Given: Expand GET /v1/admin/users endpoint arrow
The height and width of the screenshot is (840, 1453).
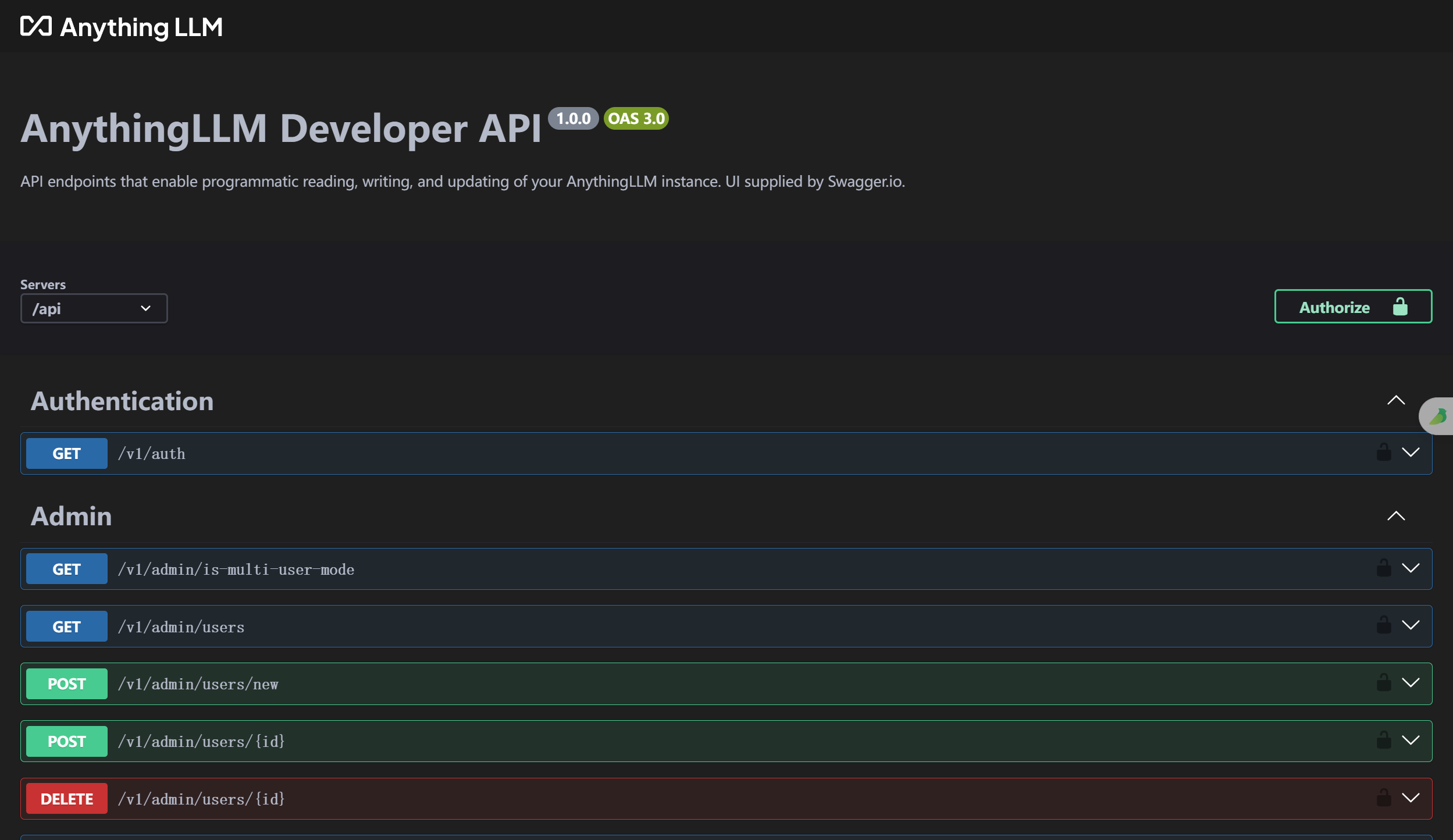Looking at the screenshot, I should click(1411, 625).
